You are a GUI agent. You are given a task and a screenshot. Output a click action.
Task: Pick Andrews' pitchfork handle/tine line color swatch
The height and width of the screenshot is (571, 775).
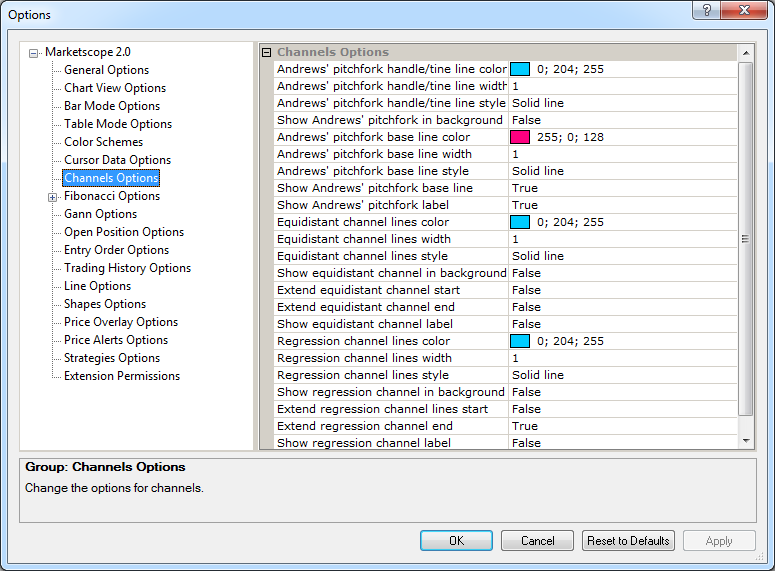point(519,69)
